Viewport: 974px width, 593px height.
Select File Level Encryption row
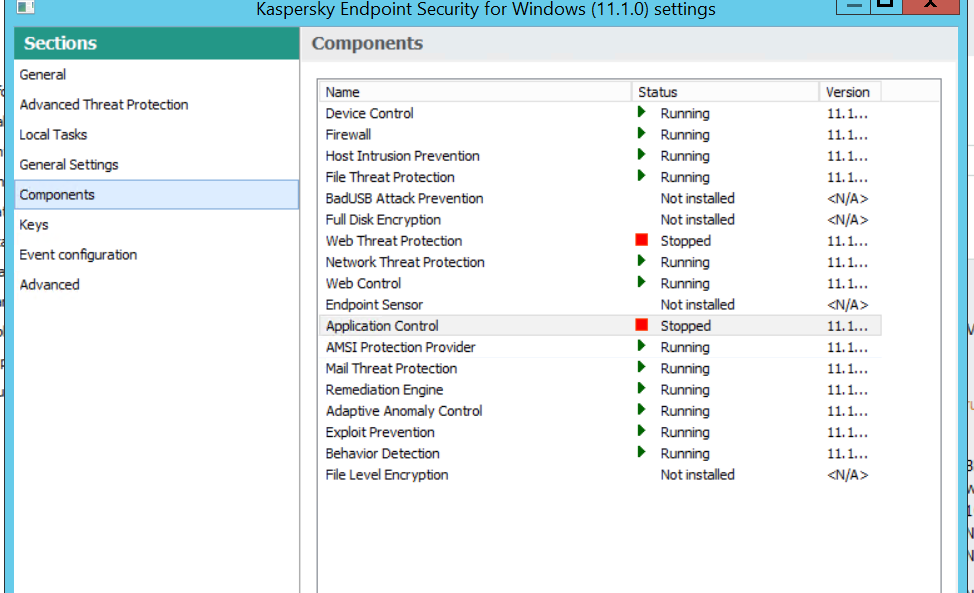pyautogui.click(x=387, y=475)
